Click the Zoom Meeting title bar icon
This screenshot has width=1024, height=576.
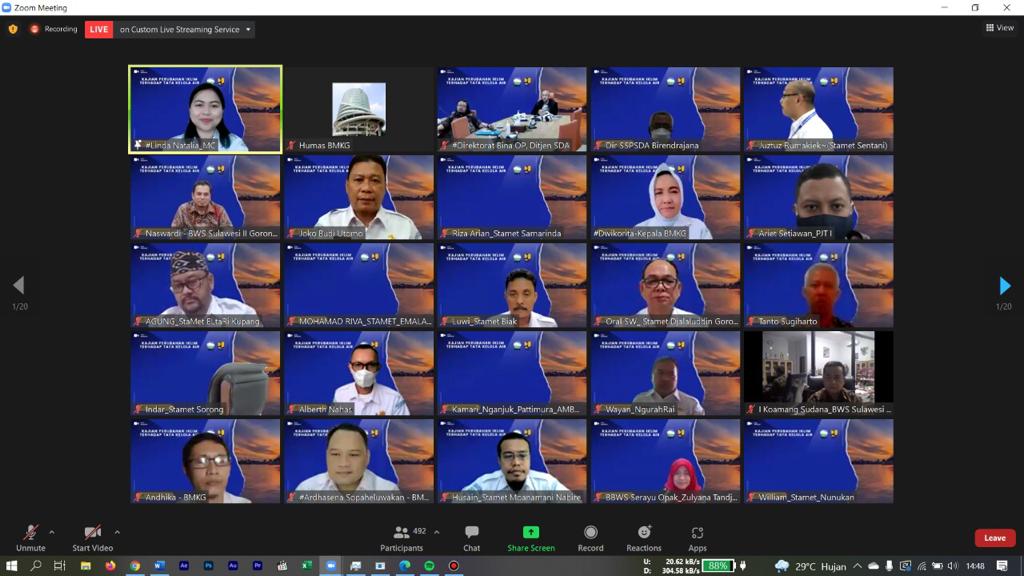10,8
